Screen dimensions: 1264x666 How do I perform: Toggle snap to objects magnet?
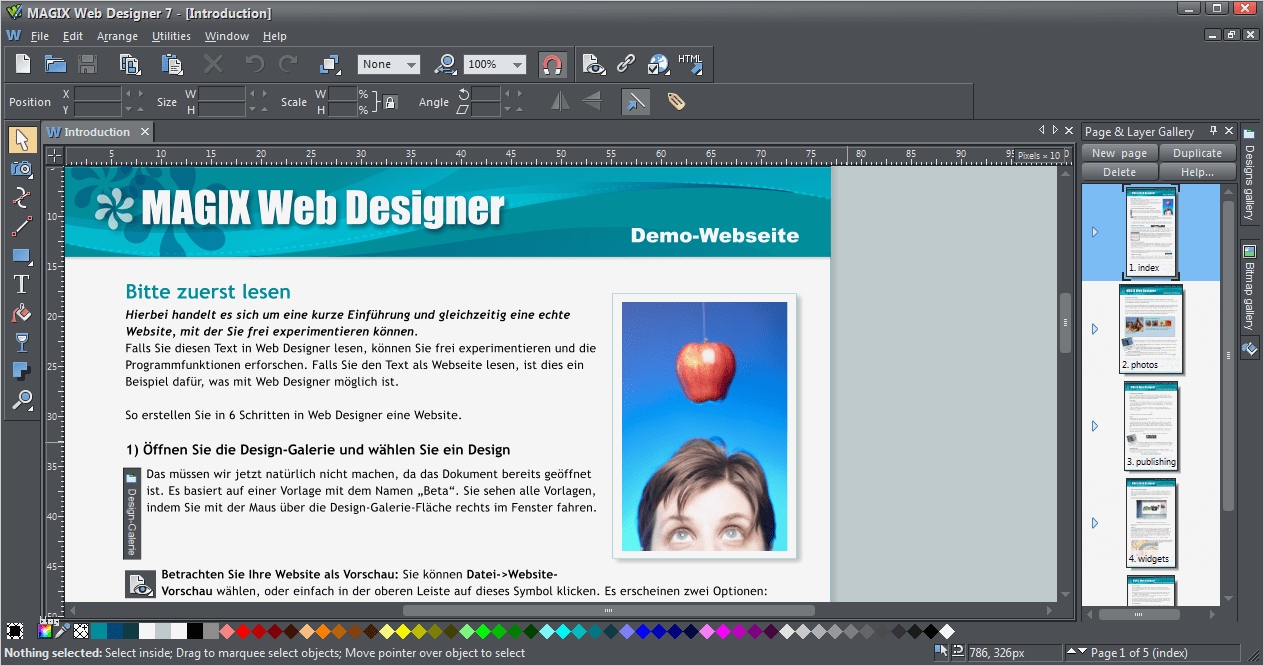pos(553,64)
